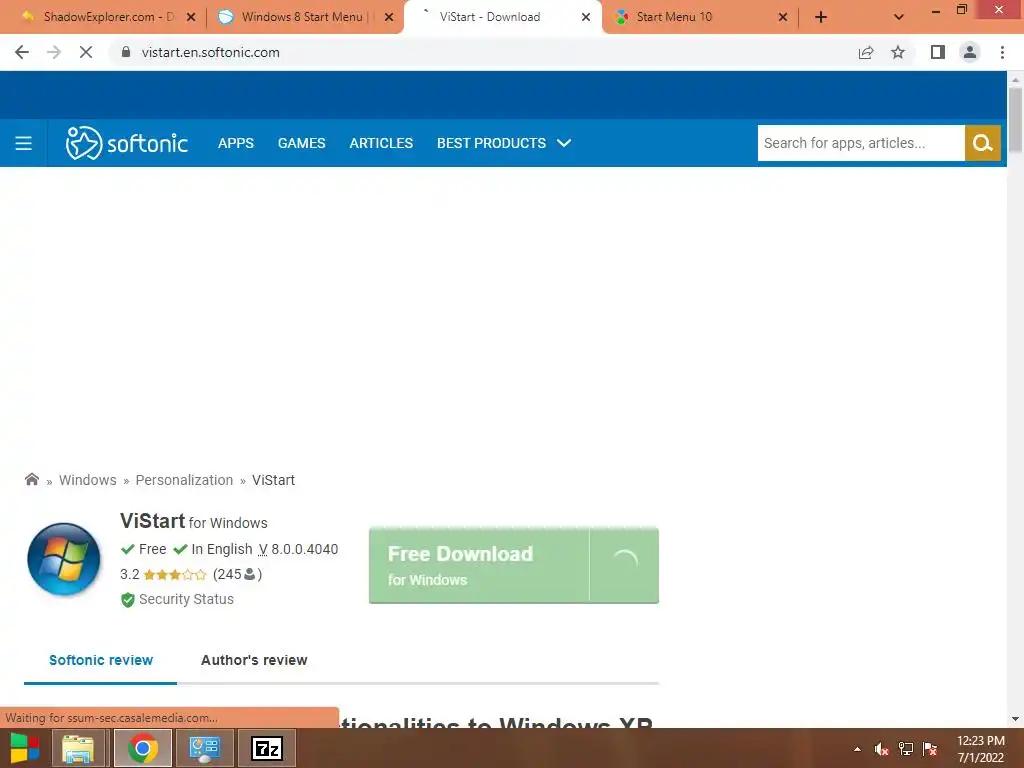Click Chrome icon in taskbar
This screenshot has height=768, width=1024.
coord(143,748)
